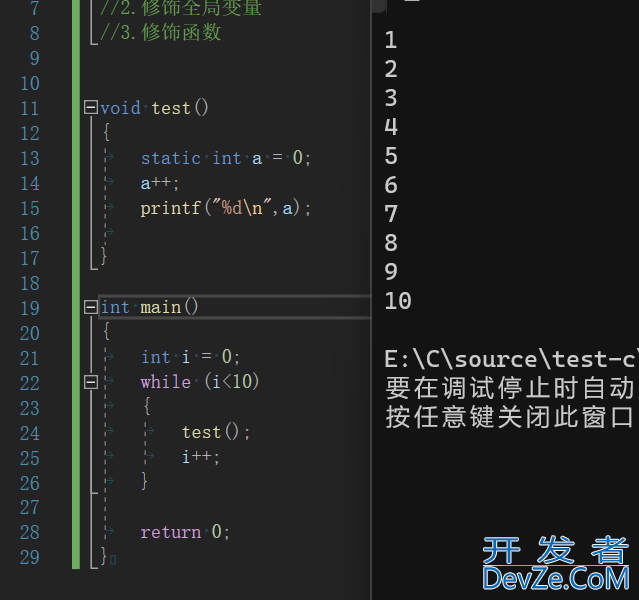This screenshot has width=639, height=600.
Task: Click output value 1 in console
Action: (391, 40)
